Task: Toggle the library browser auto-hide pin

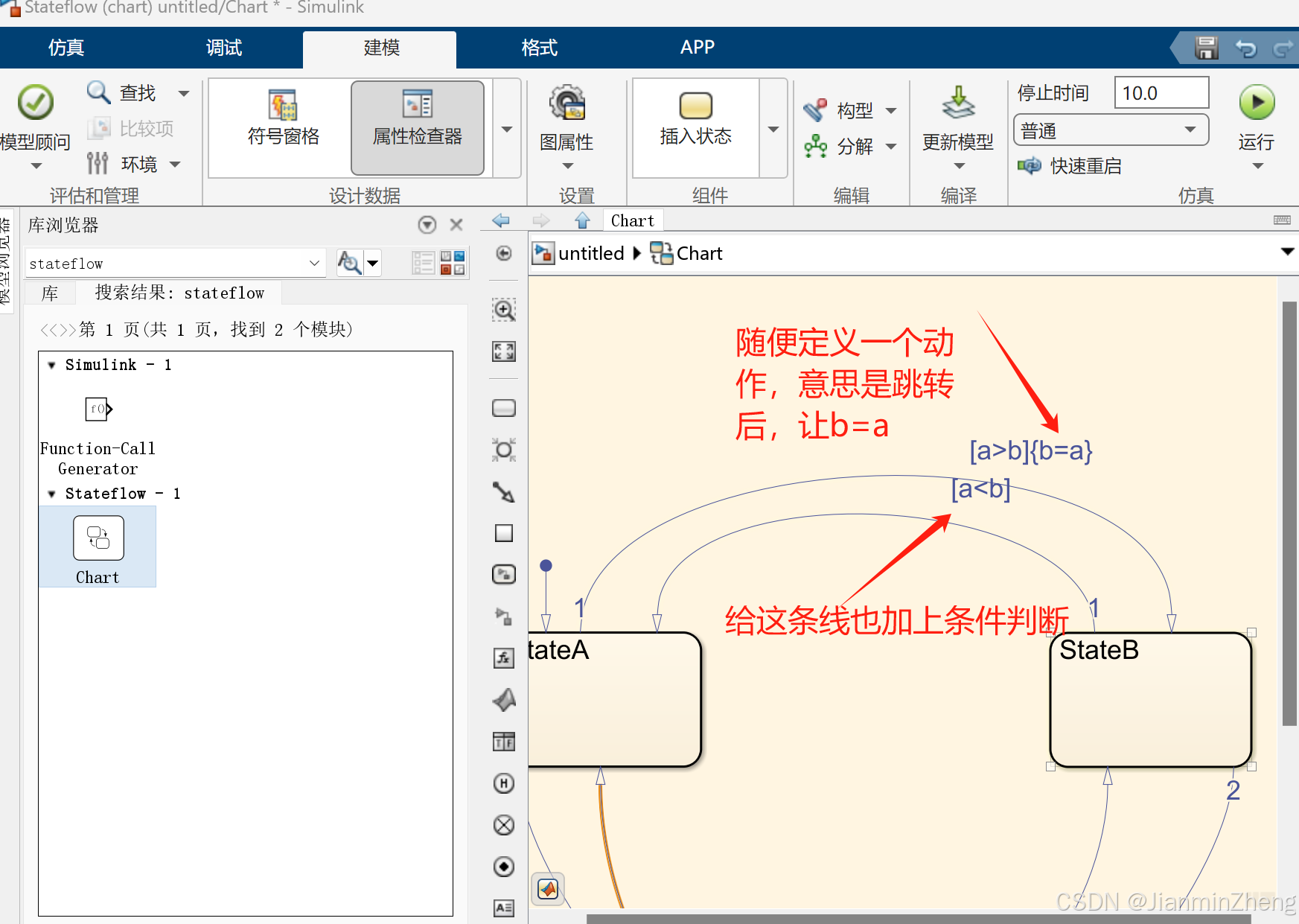Action: click(427, 224)
